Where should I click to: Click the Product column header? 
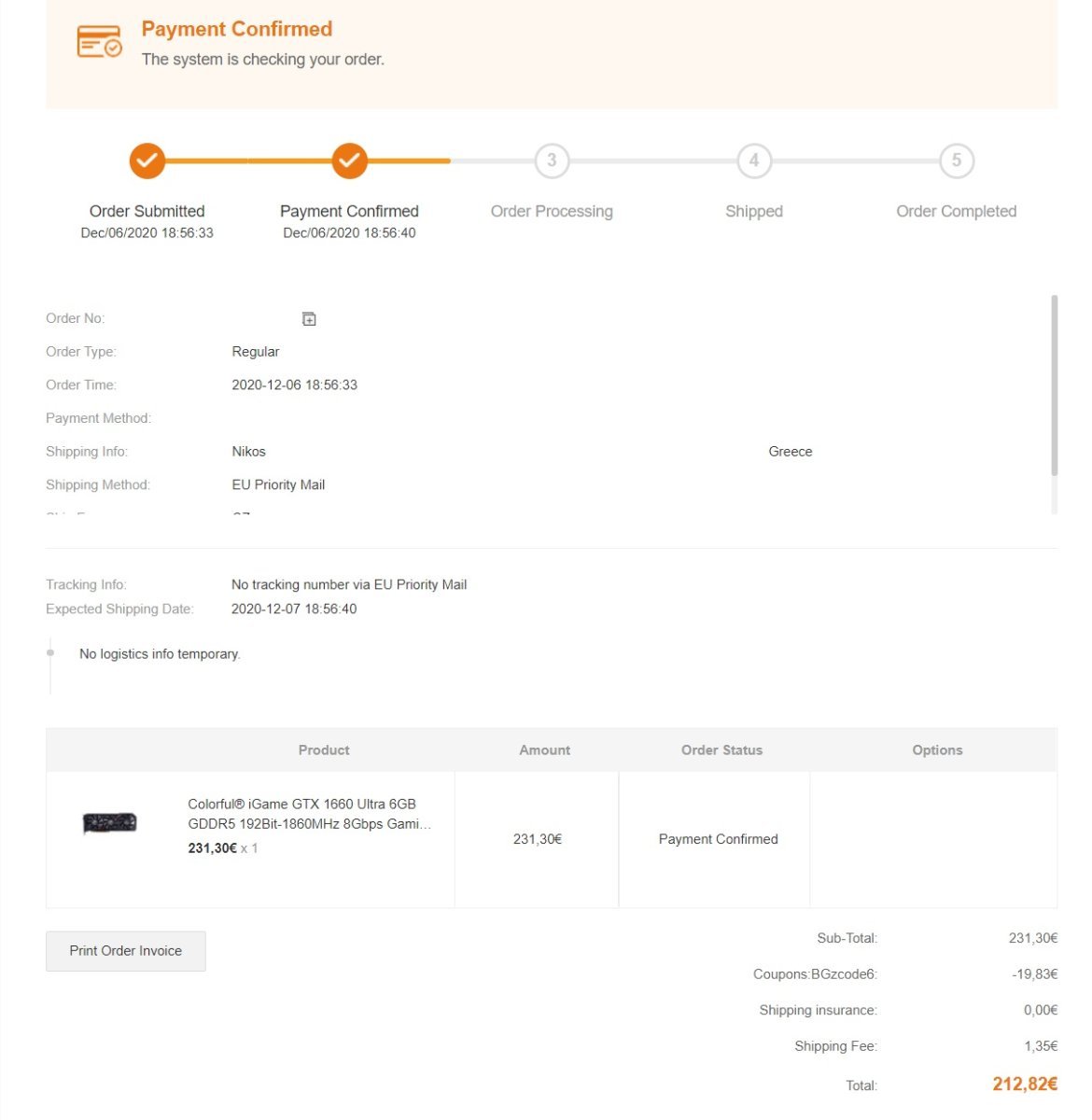324,750
